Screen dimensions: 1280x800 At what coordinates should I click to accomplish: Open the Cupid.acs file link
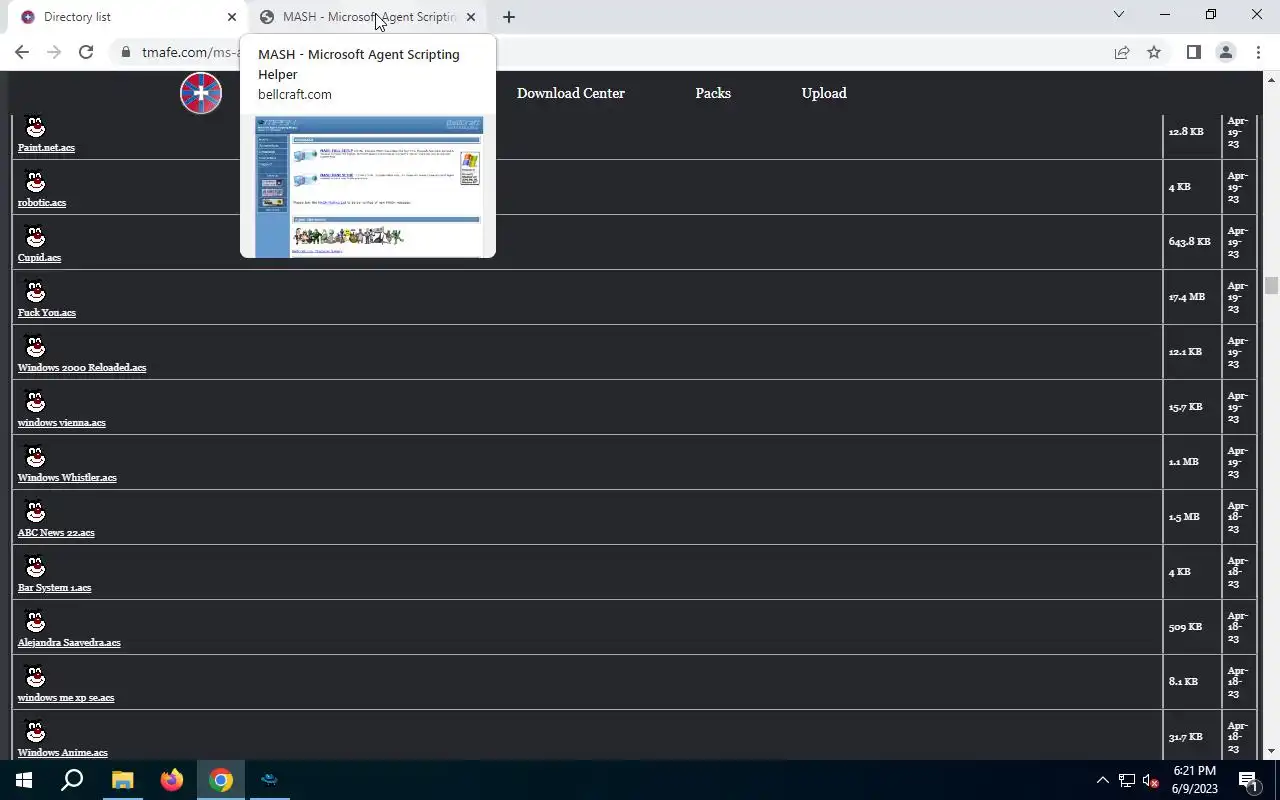point(39,258)
